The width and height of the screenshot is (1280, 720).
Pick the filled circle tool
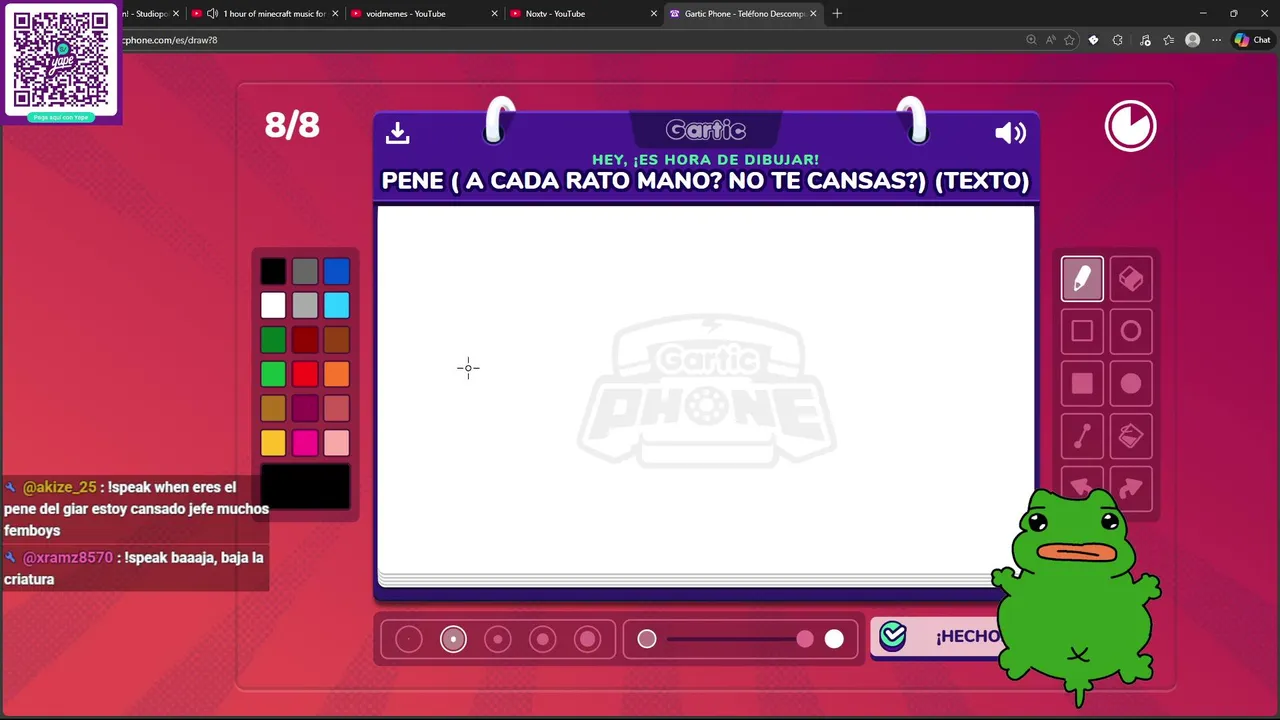[1131, 383]
